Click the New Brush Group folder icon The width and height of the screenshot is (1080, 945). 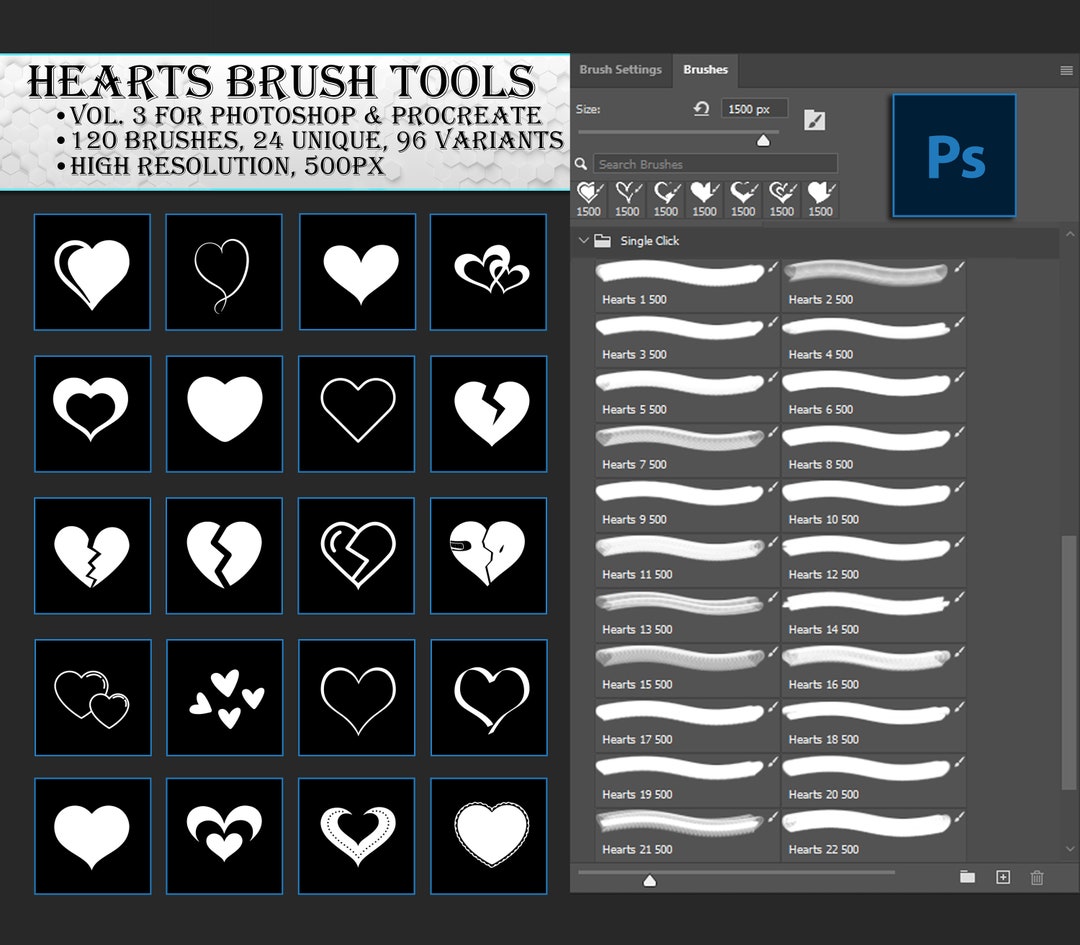[967, 877]
